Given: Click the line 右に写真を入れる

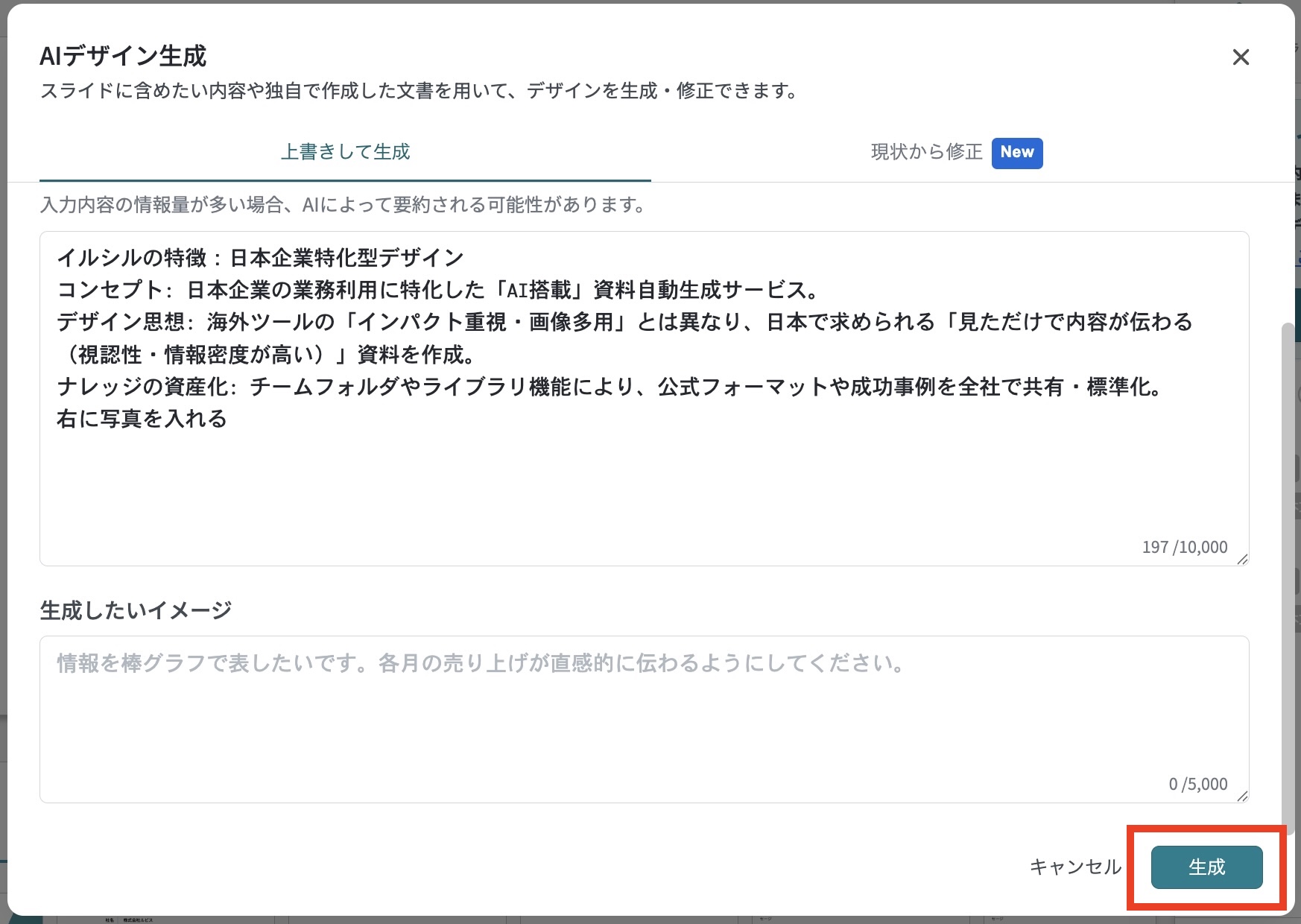Looking at the screenshot, I should point(142,419).
